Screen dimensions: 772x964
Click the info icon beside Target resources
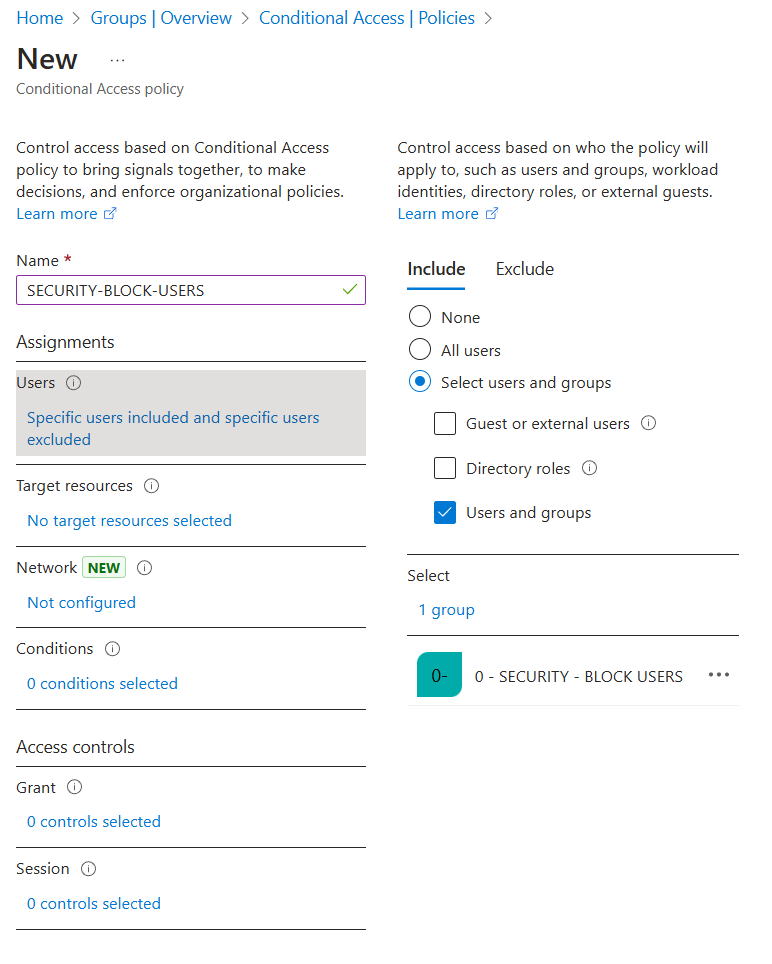[151, 486]
